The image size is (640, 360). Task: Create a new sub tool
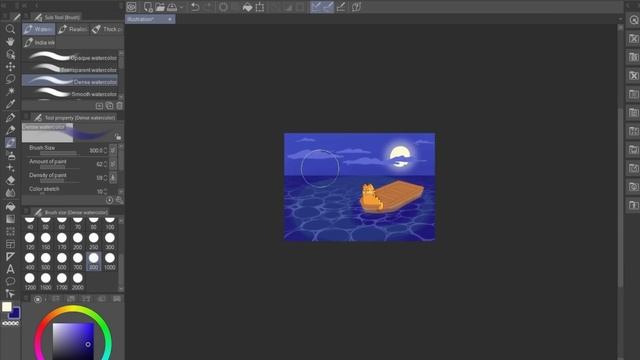click(99, 106)
